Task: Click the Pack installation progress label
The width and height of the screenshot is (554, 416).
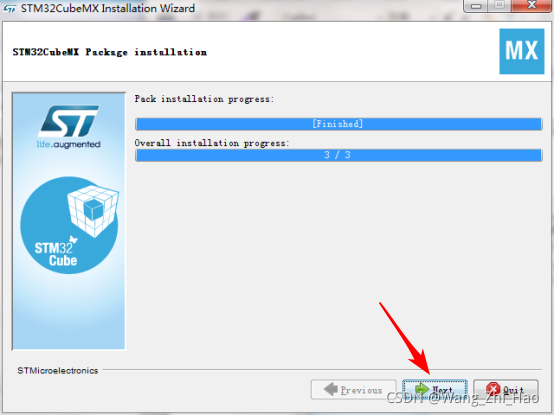Action: 204,99
